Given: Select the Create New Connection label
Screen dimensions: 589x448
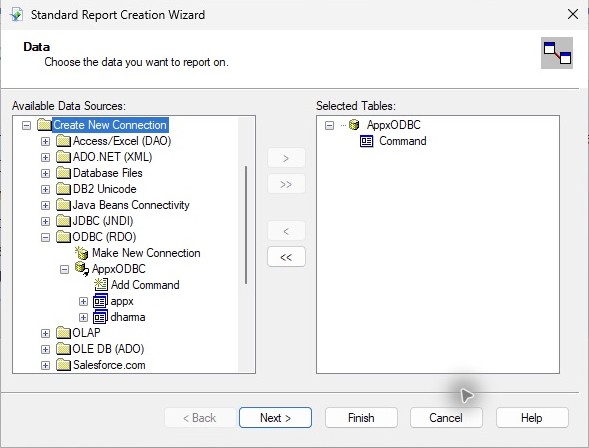Looking at the screenshot, I should tap(110, 125).
